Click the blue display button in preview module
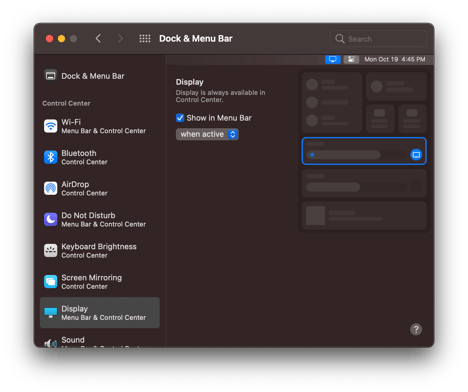The image size is (468, 392). (416, 155)
